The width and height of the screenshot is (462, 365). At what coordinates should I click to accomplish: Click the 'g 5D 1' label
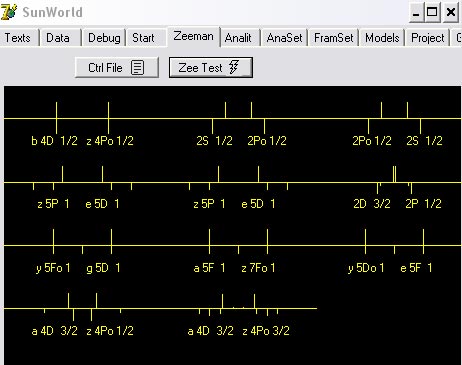(103, 268)
